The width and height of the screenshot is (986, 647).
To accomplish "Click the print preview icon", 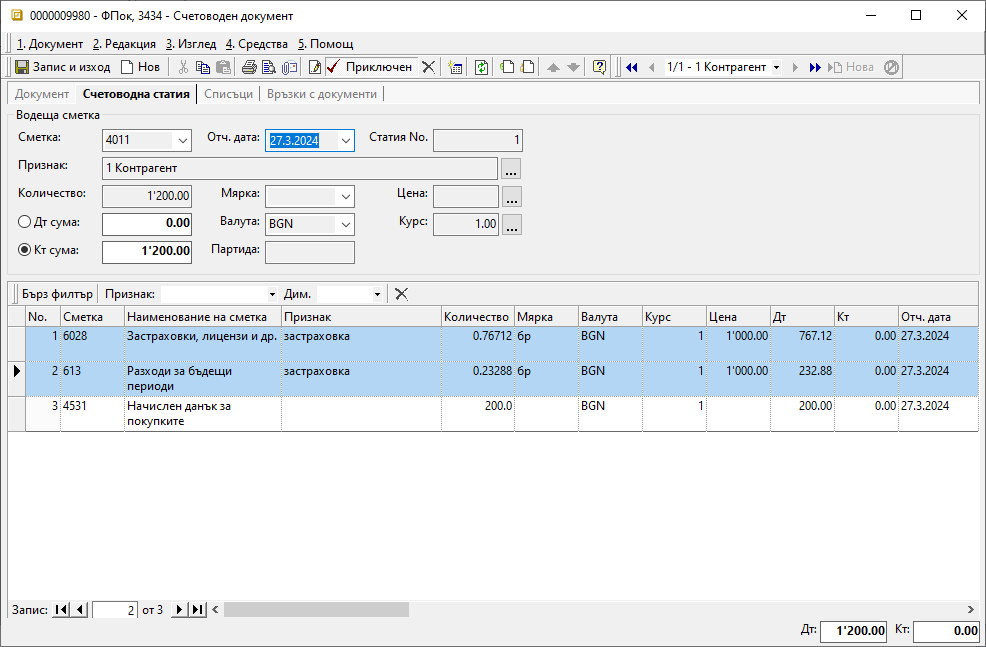I will pyautogui.click(x=268, y=67).
